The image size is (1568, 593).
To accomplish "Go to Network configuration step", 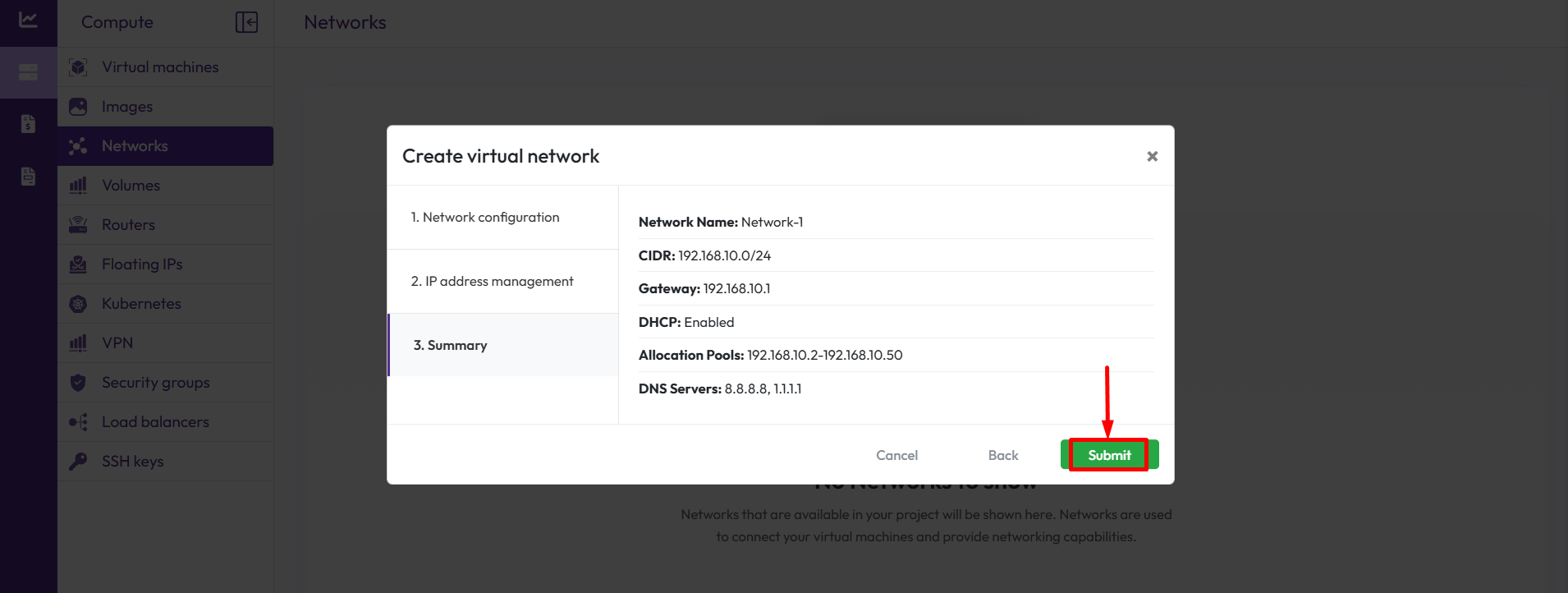I will (485, 218).
